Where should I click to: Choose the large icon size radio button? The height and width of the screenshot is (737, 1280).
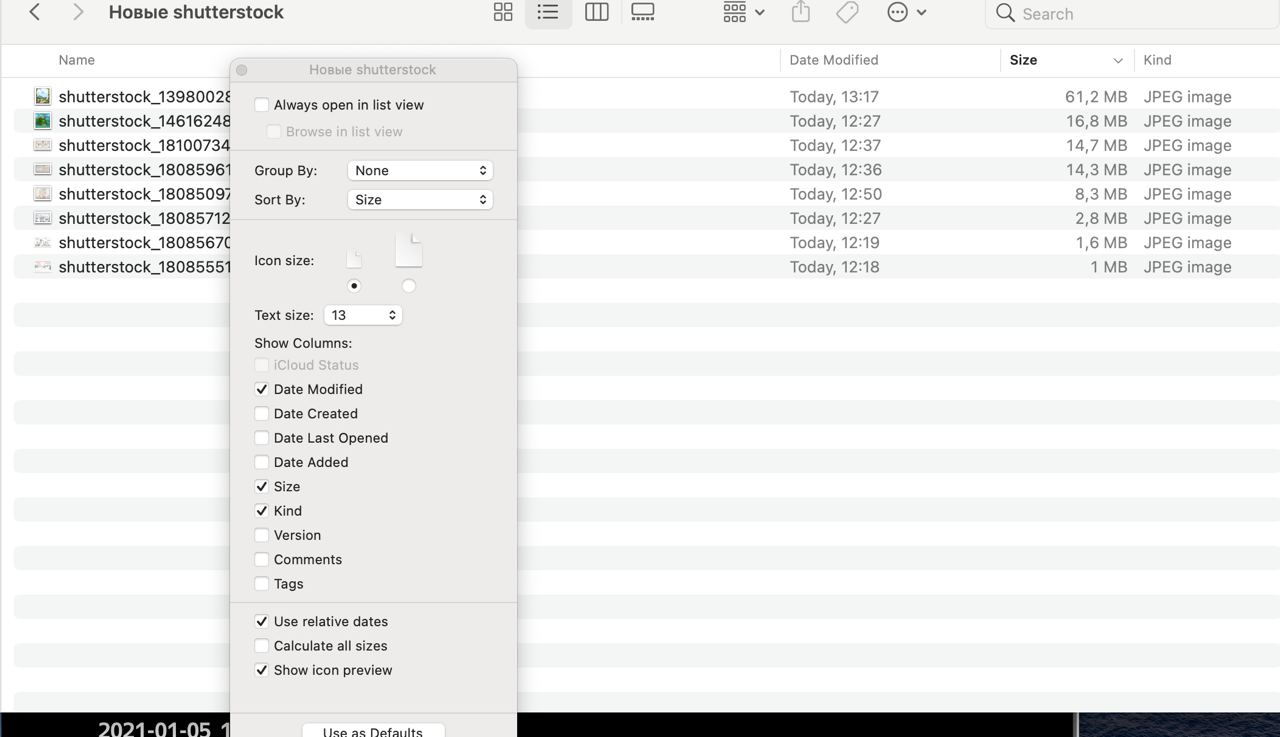pos(408,286)
